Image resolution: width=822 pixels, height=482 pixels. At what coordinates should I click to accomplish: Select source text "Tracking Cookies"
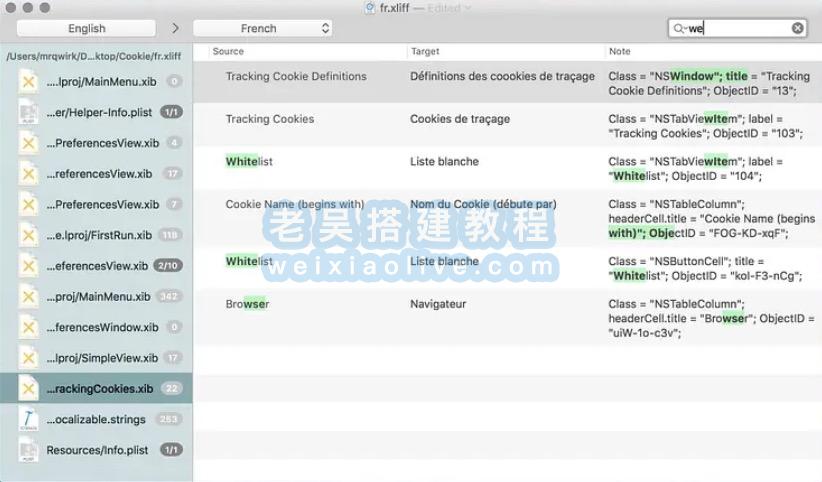point(270,119)
